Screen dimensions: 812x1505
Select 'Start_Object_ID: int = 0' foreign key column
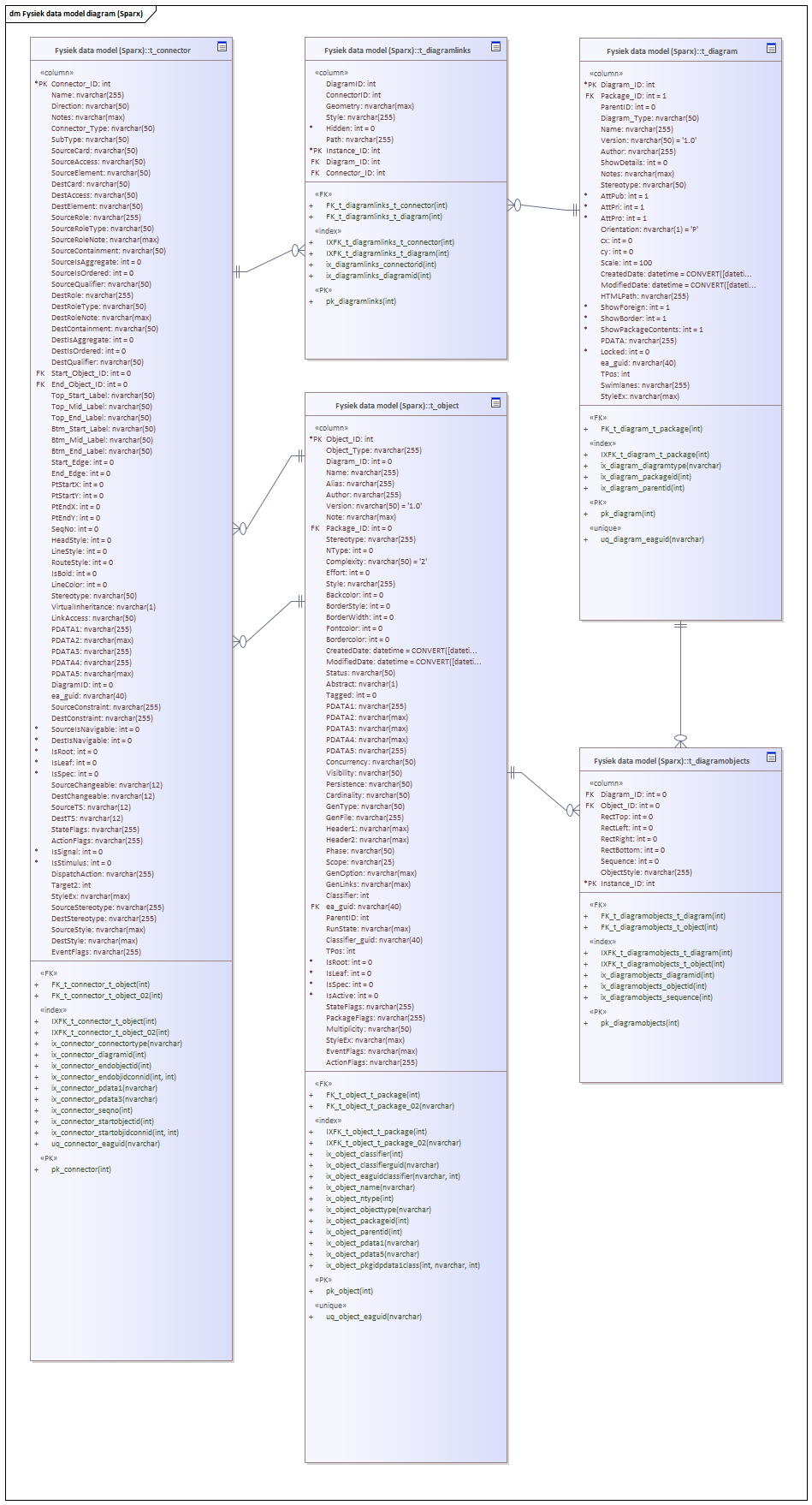(91, 373)
